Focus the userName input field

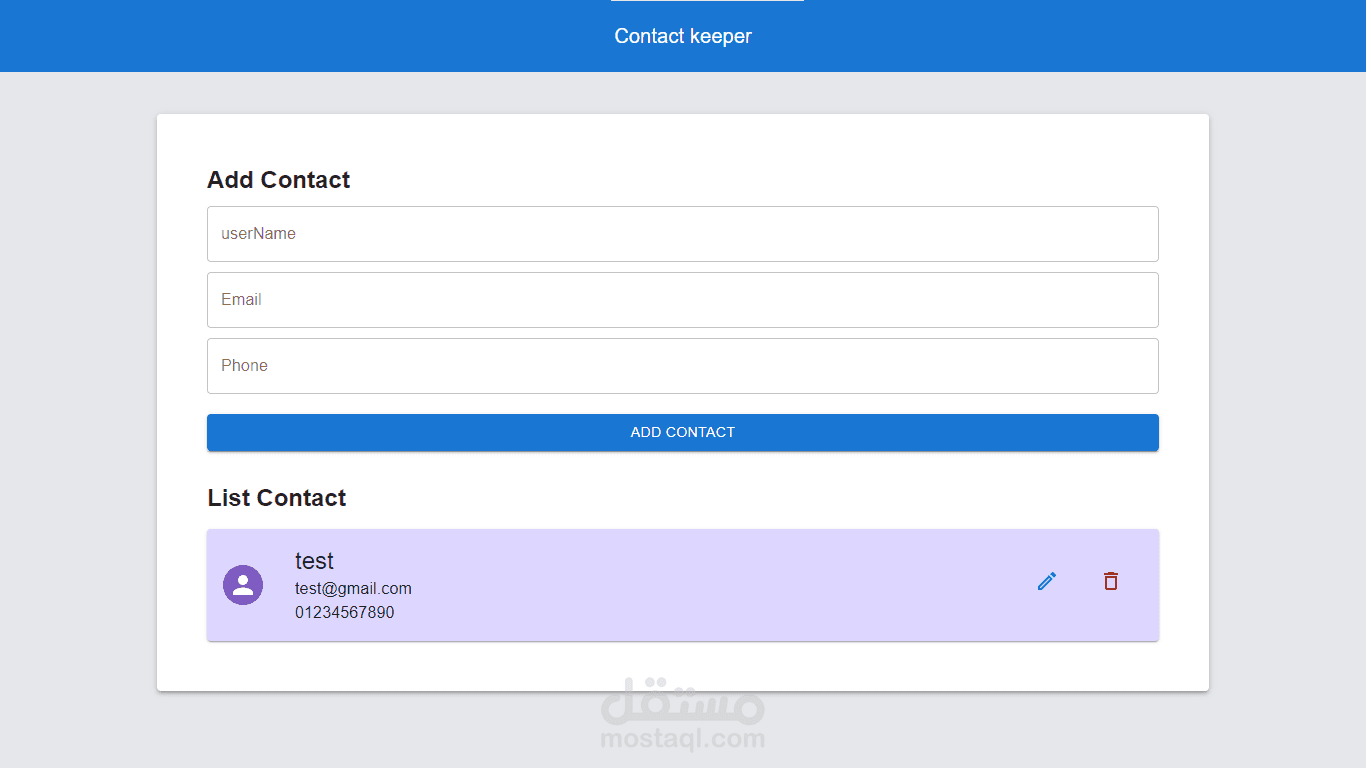683,234
